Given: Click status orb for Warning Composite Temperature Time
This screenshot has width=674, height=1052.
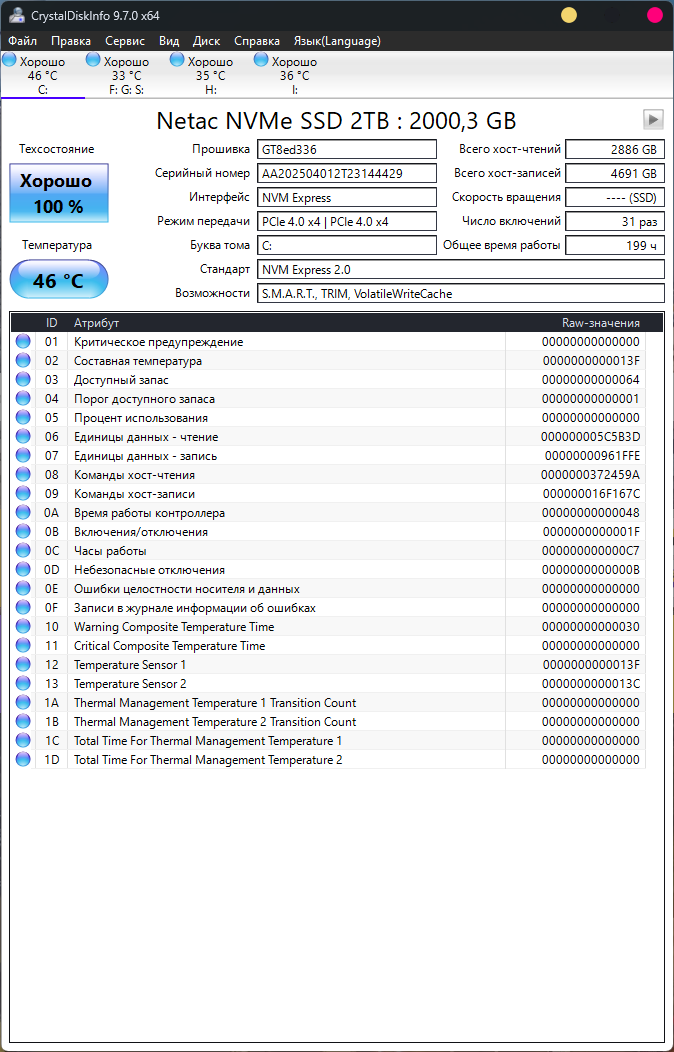Looking at the screenshot, I should (x=23, y=627).
